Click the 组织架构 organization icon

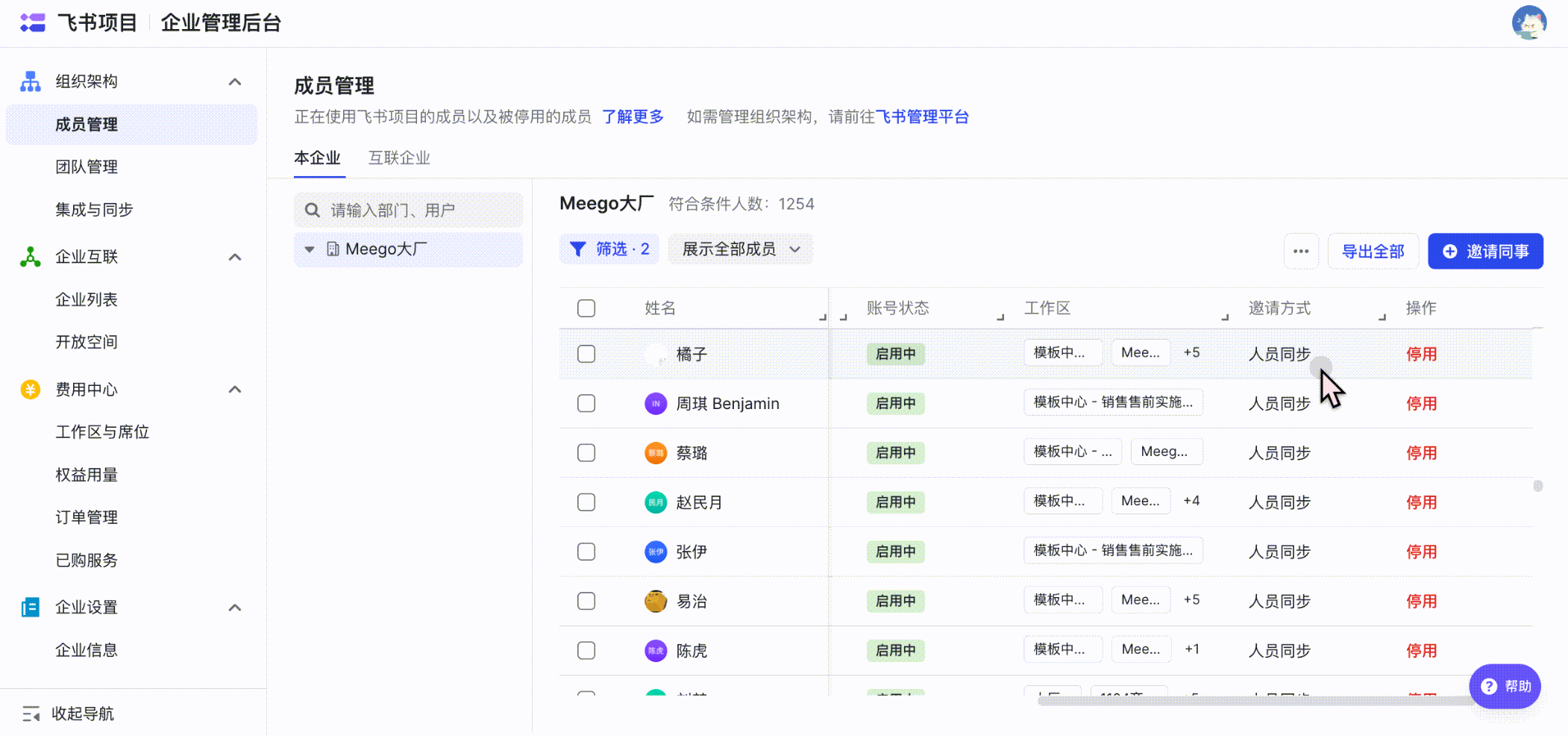pos(31,81)
